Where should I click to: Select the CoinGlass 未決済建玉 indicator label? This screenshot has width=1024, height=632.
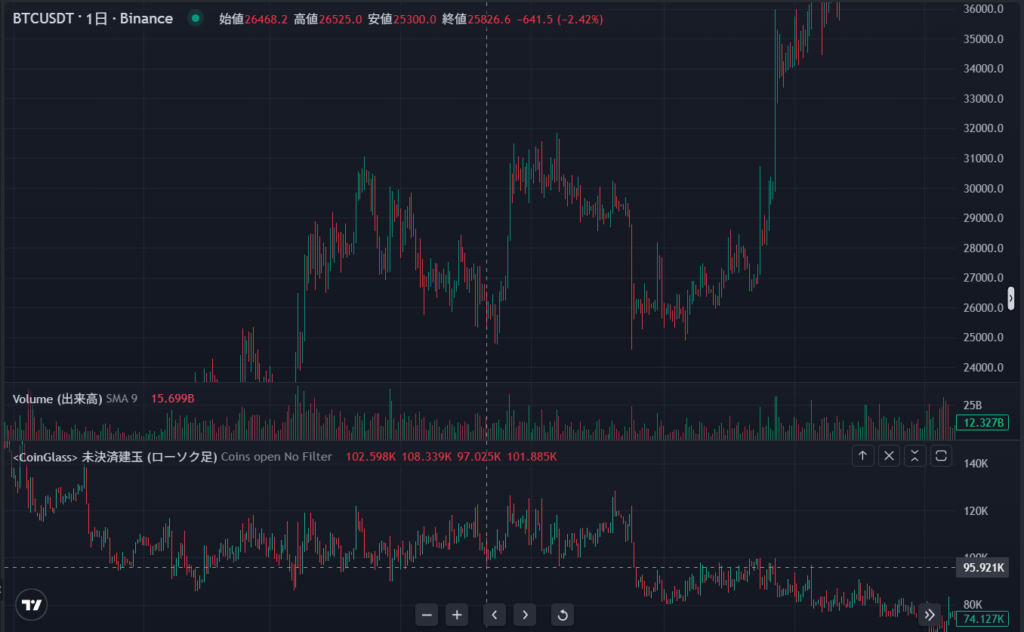point(115,456)
